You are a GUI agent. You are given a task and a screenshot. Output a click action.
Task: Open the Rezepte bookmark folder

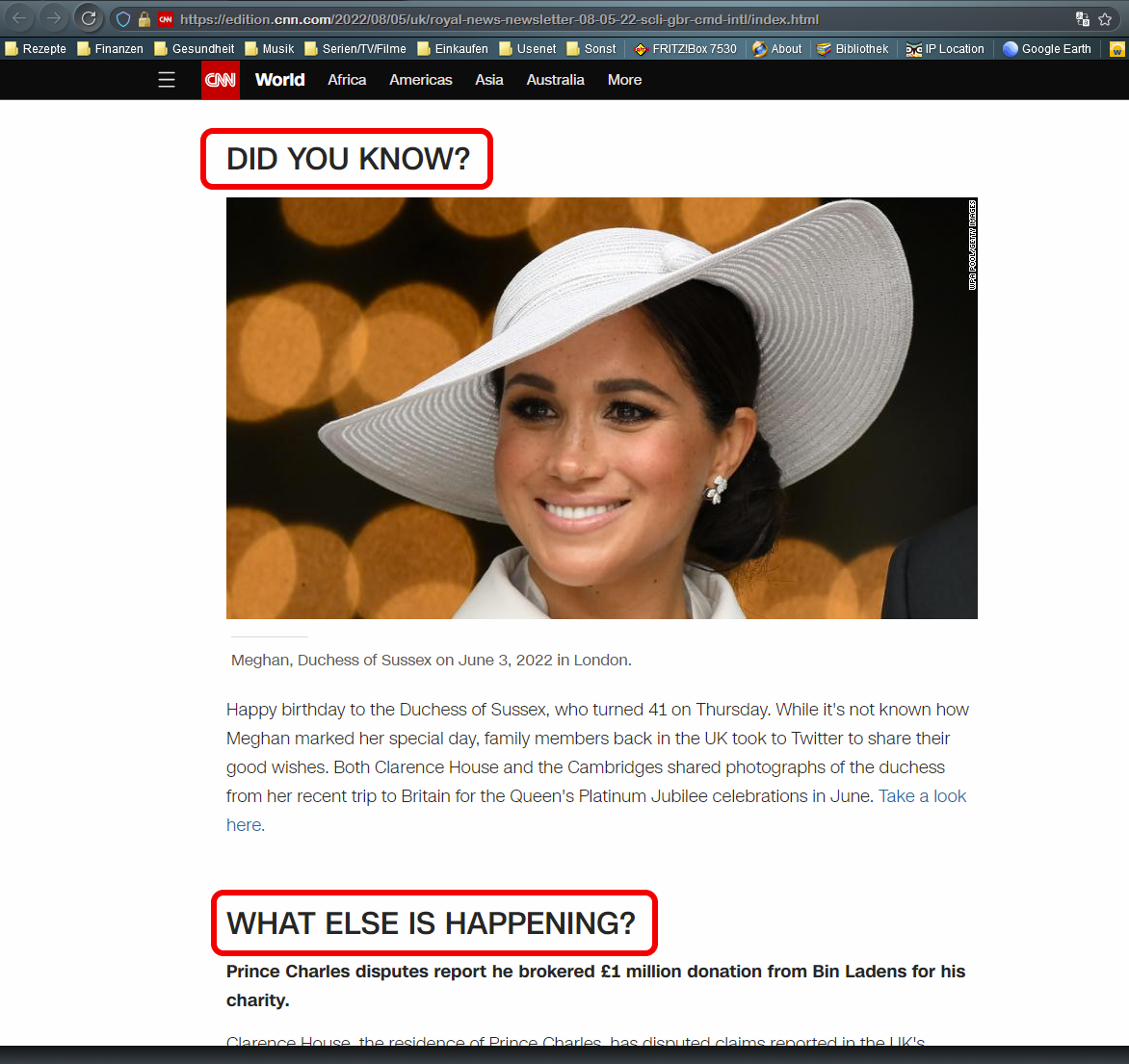37,49
